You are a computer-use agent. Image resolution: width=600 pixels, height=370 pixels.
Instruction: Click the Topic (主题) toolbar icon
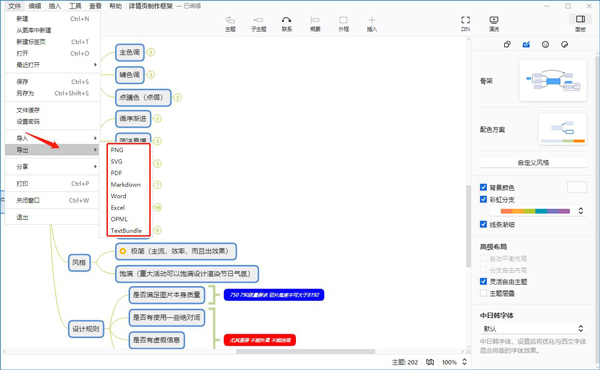(x=230, y=24)
